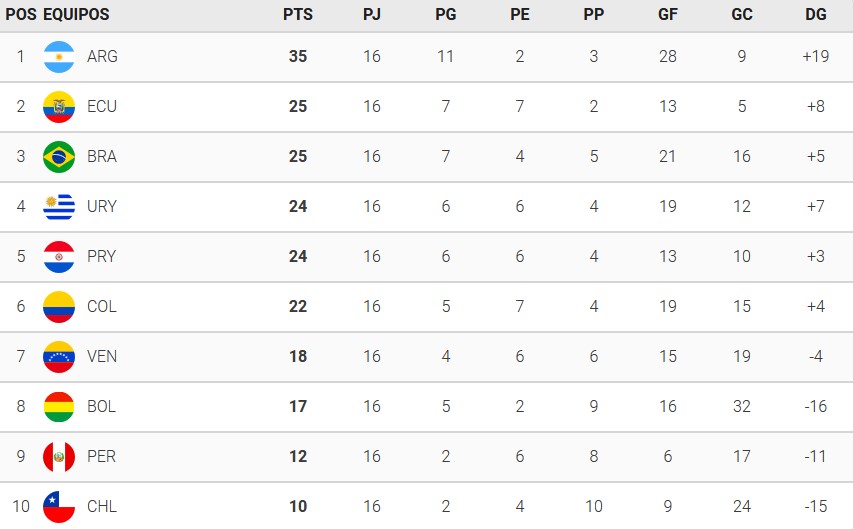Click the Colombia flag icon
This screenshot has height=529, width=854.
pyautogui.click(x=59, y=307)
